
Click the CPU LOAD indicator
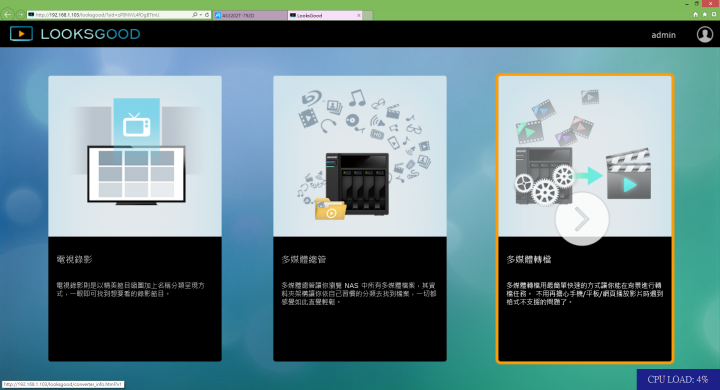[678, 379]
